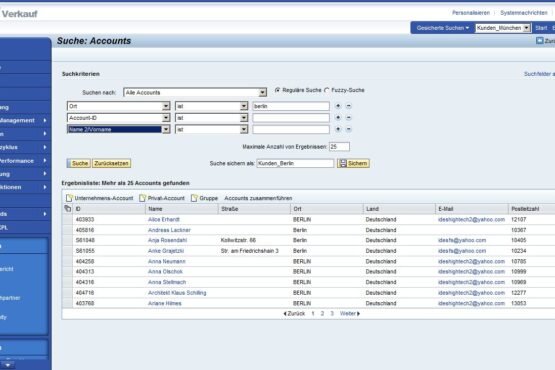
Task: Create new Gruppe
Action: tap(205, 198)
